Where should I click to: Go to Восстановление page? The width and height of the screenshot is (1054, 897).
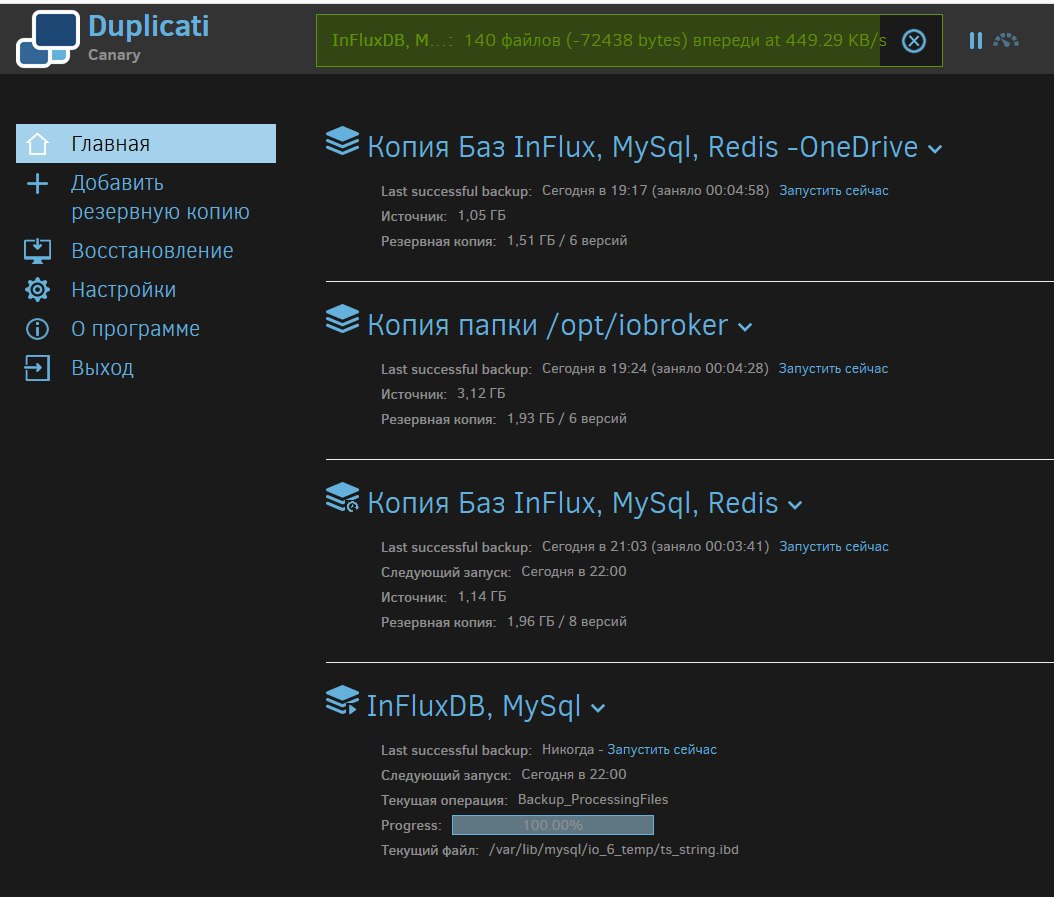click(x=152, y=251)
